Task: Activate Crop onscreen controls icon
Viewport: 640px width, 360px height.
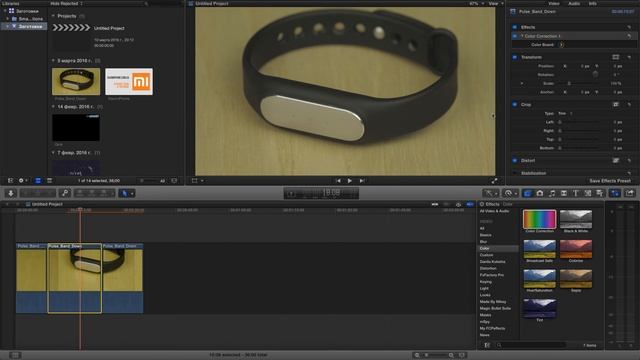Action: [616, 104]
